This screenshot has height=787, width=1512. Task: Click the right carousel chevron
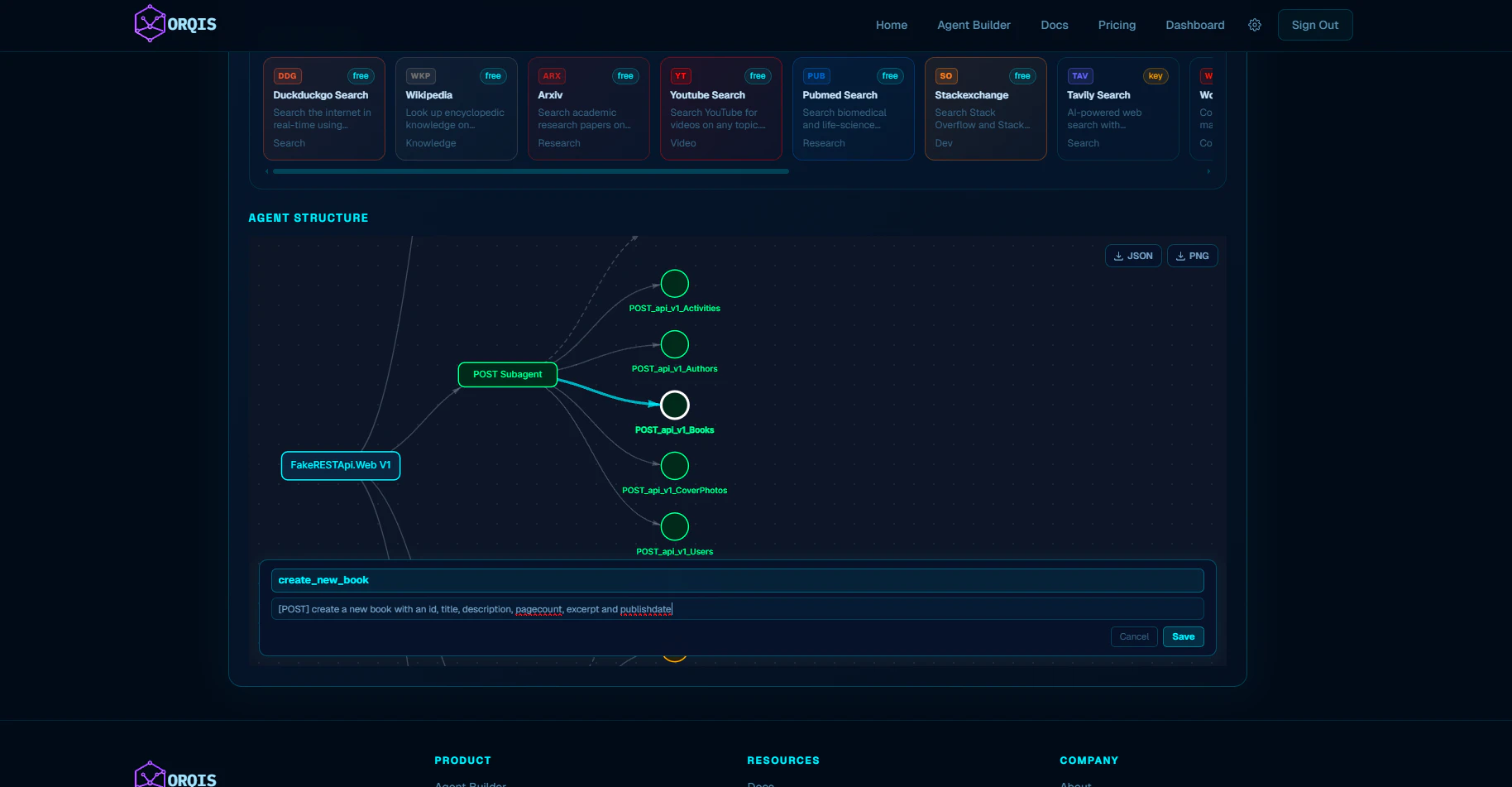coord(1208,170)
